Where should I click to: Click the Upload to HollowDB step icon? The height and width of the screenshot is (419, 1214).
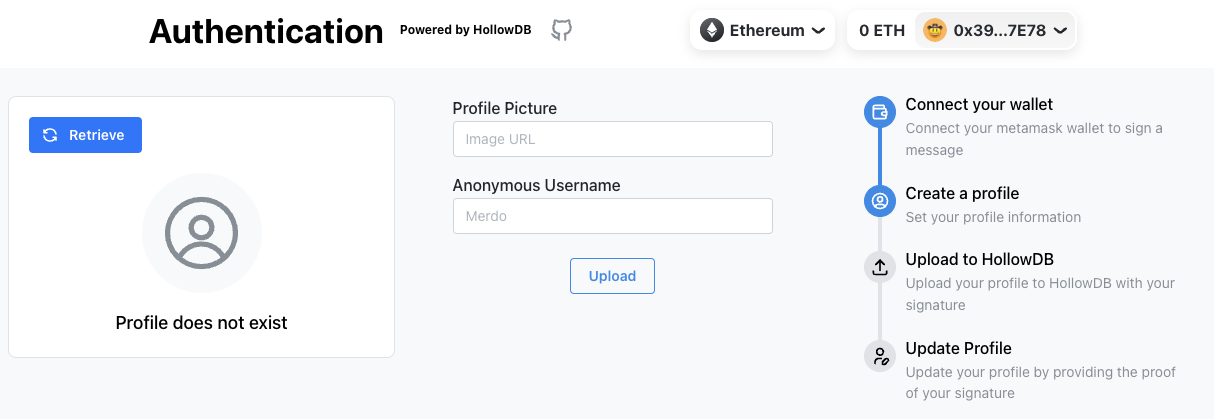click(880, 267)
